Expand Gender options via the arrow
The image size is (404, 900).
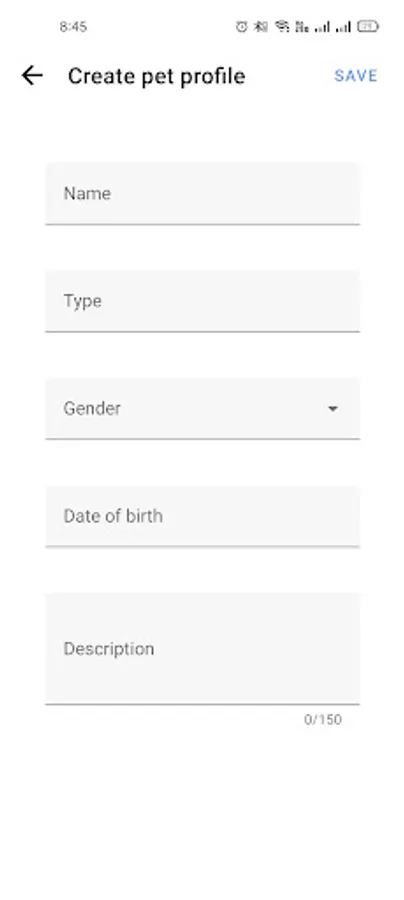[x=333, y=409]
